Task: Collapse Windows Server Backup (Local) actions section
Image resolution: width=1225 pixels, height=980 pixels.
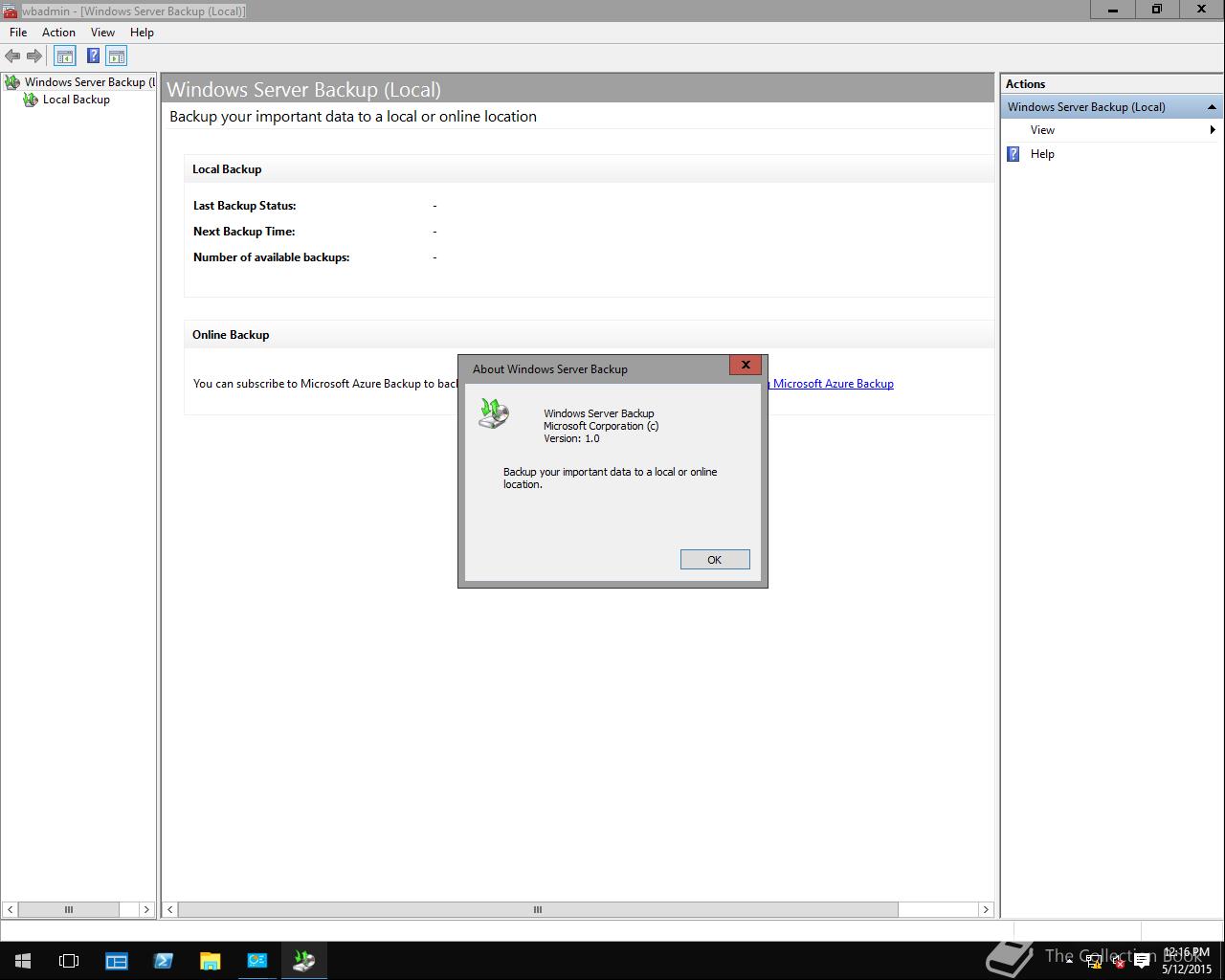Action: pyautogui.click(x=1212, y=107)
